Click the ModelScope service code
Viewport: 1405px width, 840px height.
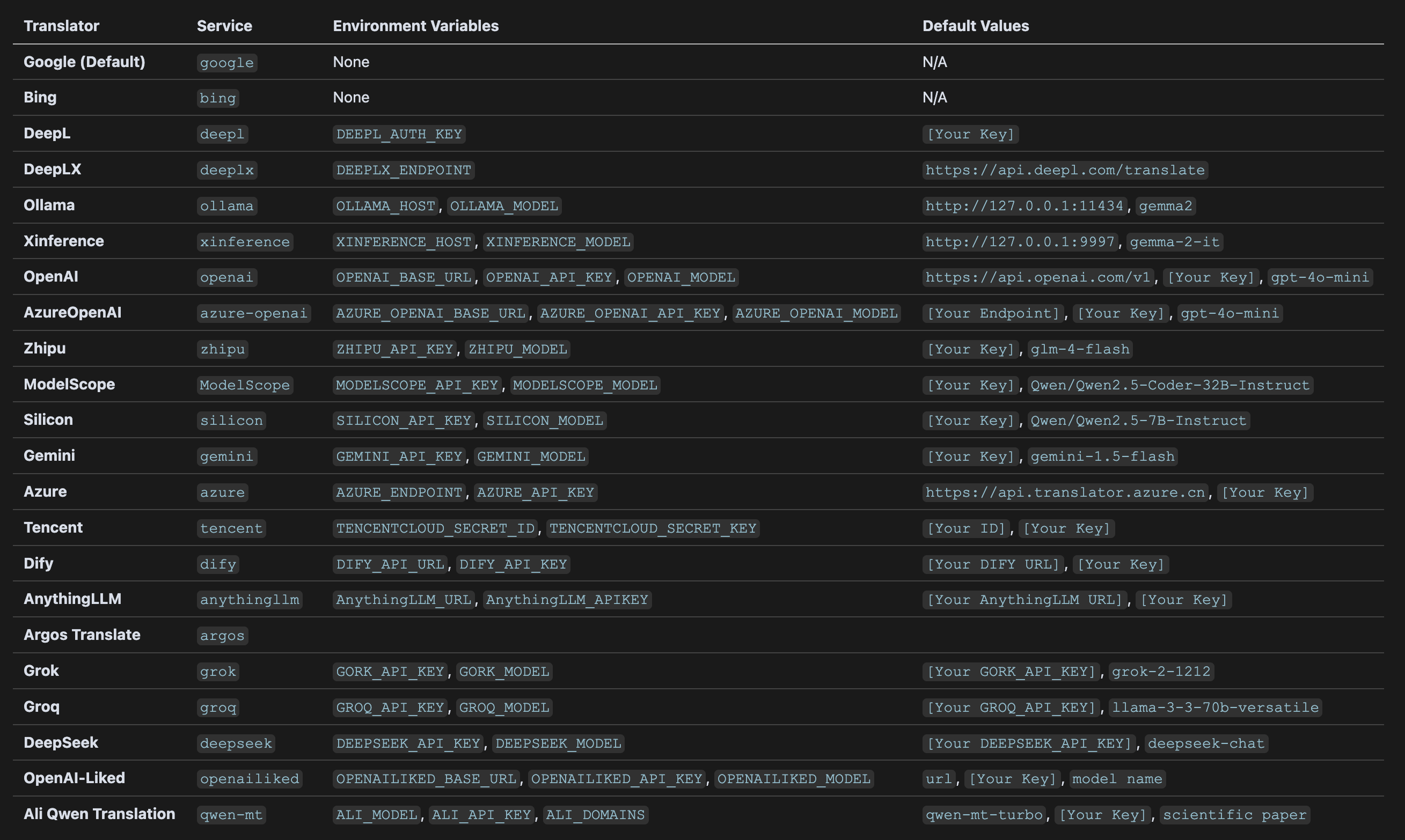(x=245, y=385)
